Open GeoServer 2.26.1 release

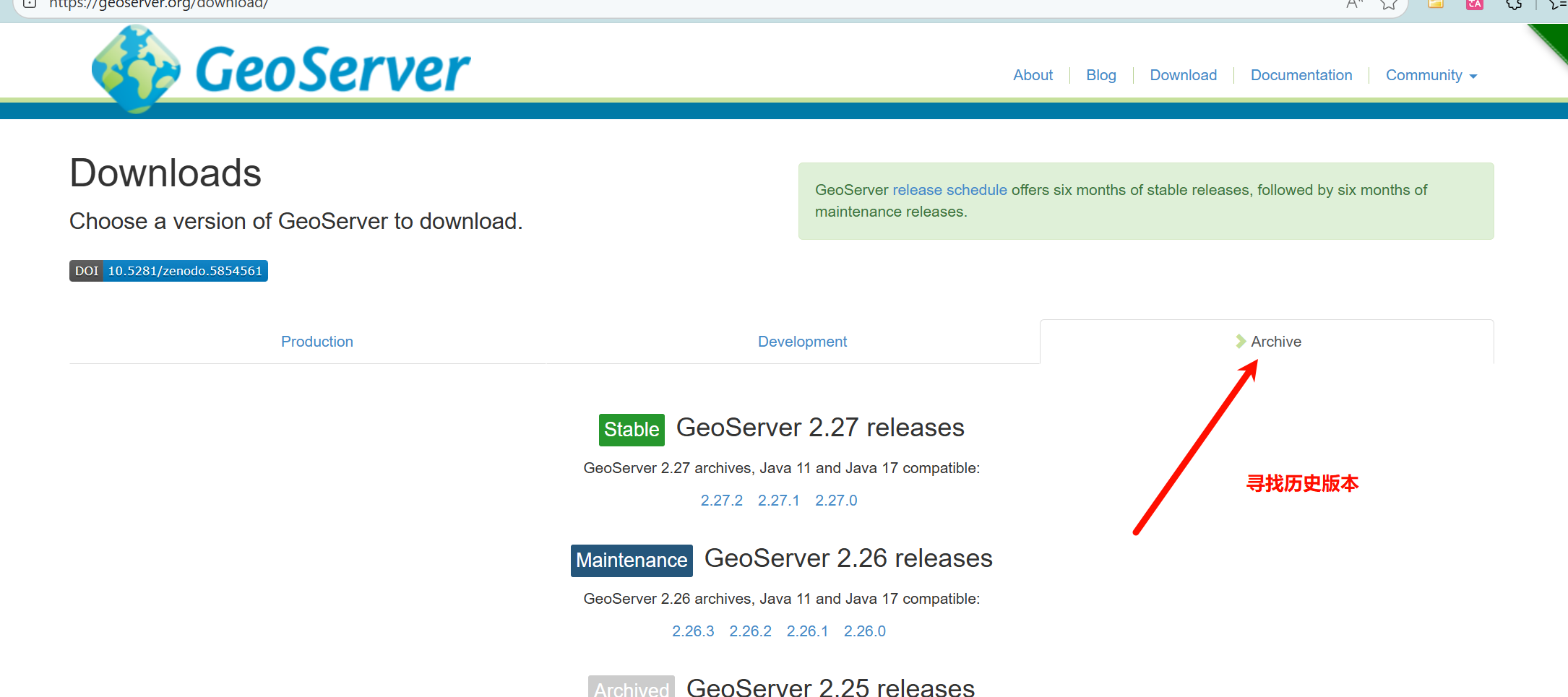(807, 631)
